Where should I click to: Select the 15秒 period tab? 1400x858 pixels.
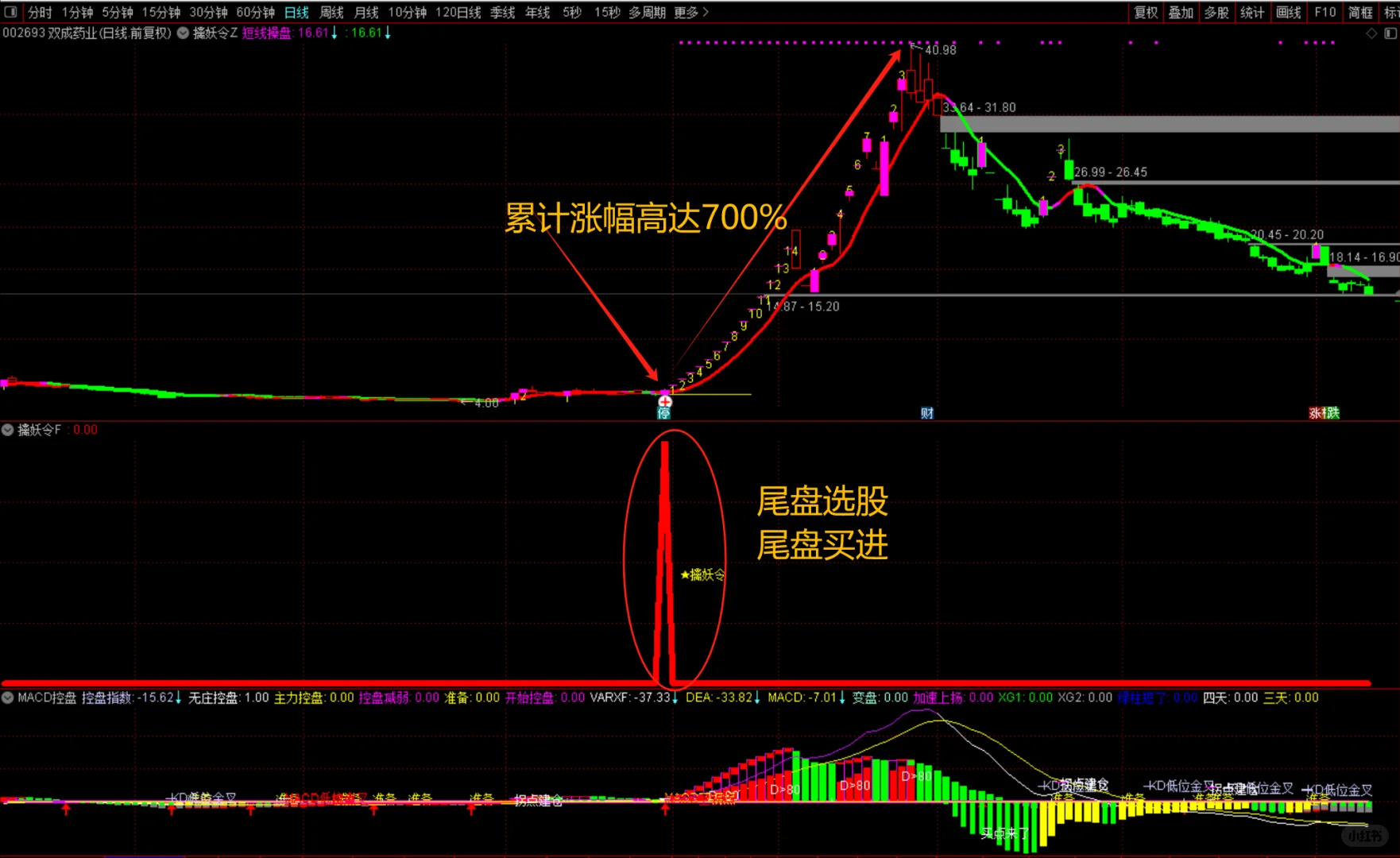[x=607, y=12]
